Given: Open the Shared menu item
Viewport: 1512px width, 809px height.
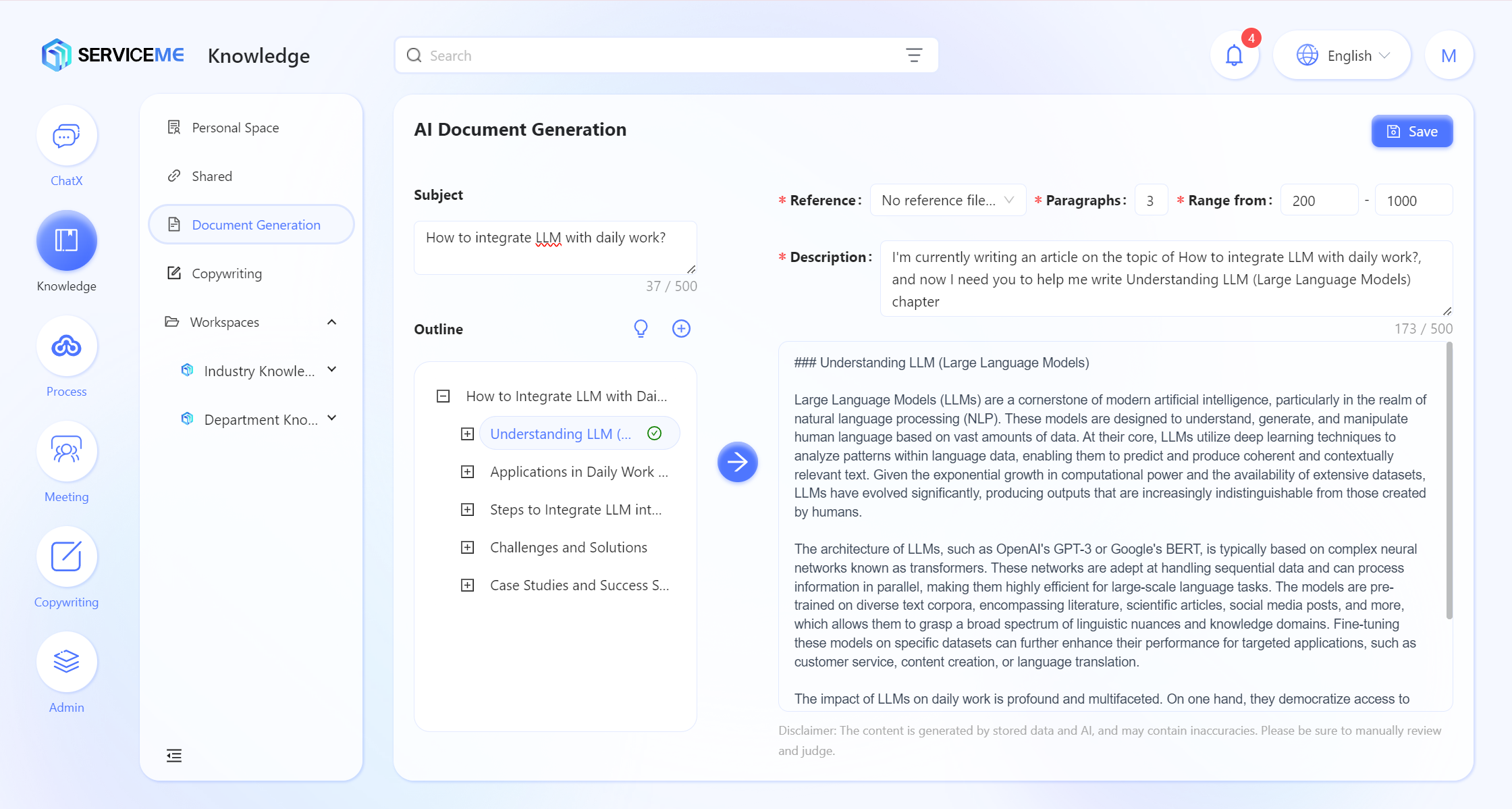Looking at the screenshot, I should [x=251, y=176].
